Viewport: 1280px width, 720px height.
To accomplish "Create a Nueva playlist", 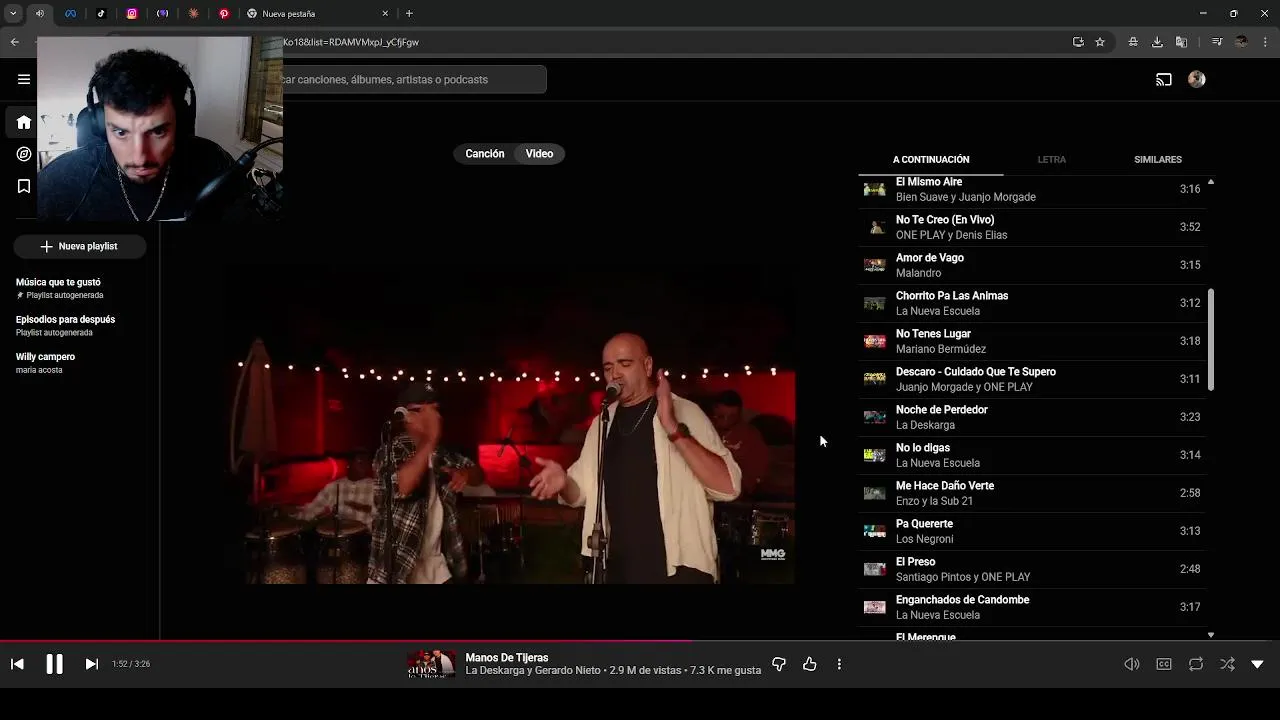I will 79,246.
